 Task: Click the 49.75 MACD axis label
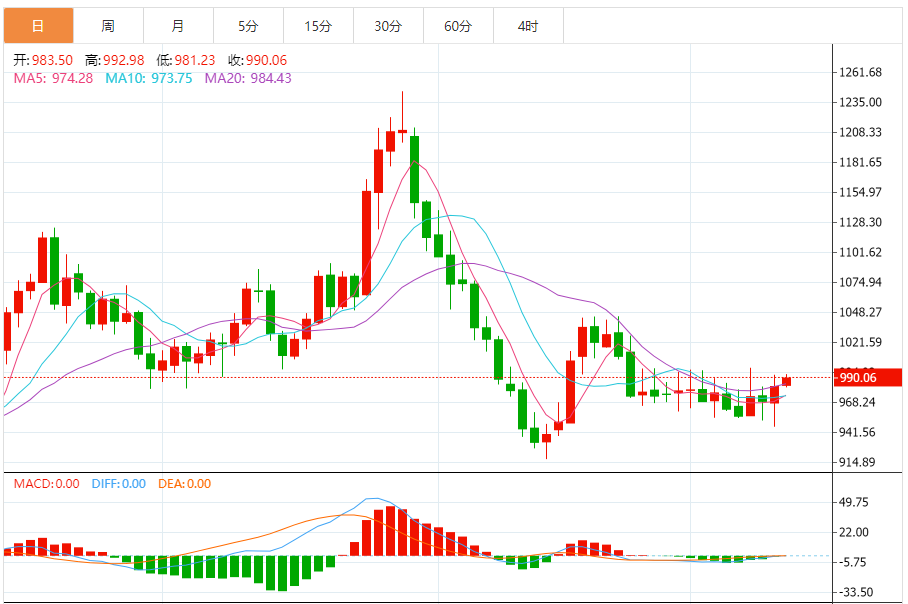[x=854, y=503]
